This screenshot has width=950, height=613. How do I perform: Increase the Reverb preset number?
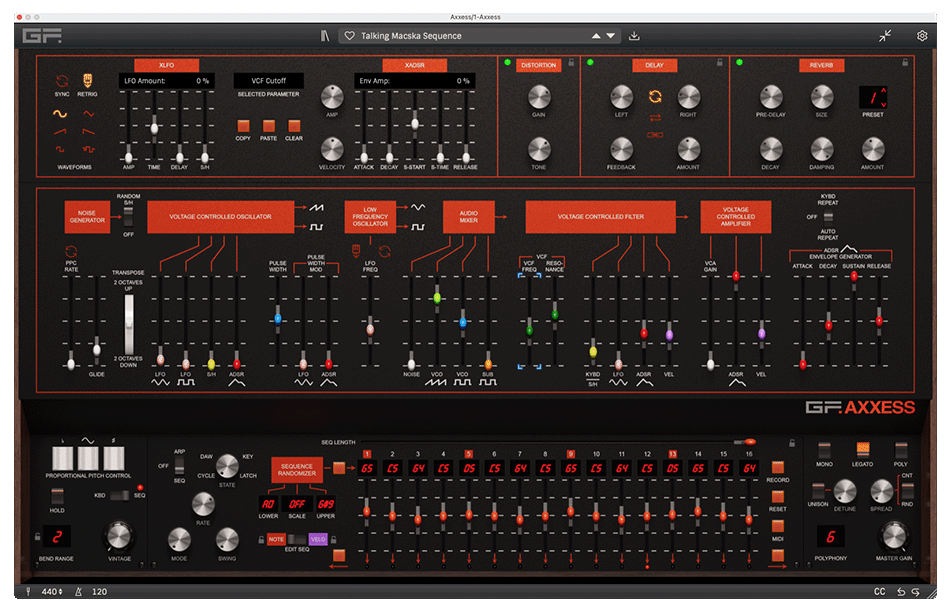[883, 91]
